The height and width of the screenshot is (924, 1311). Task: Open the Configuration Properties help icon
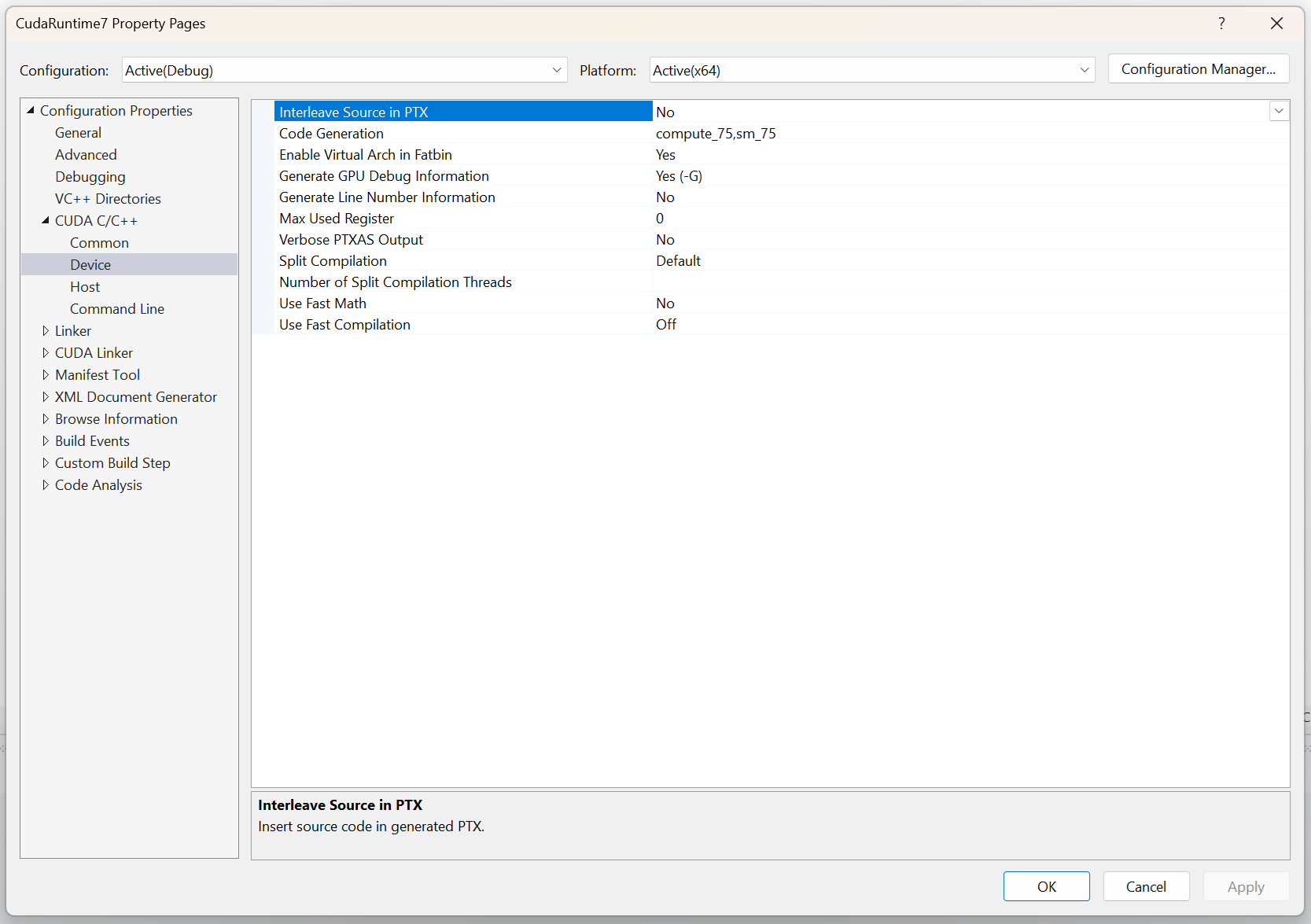1221,23
